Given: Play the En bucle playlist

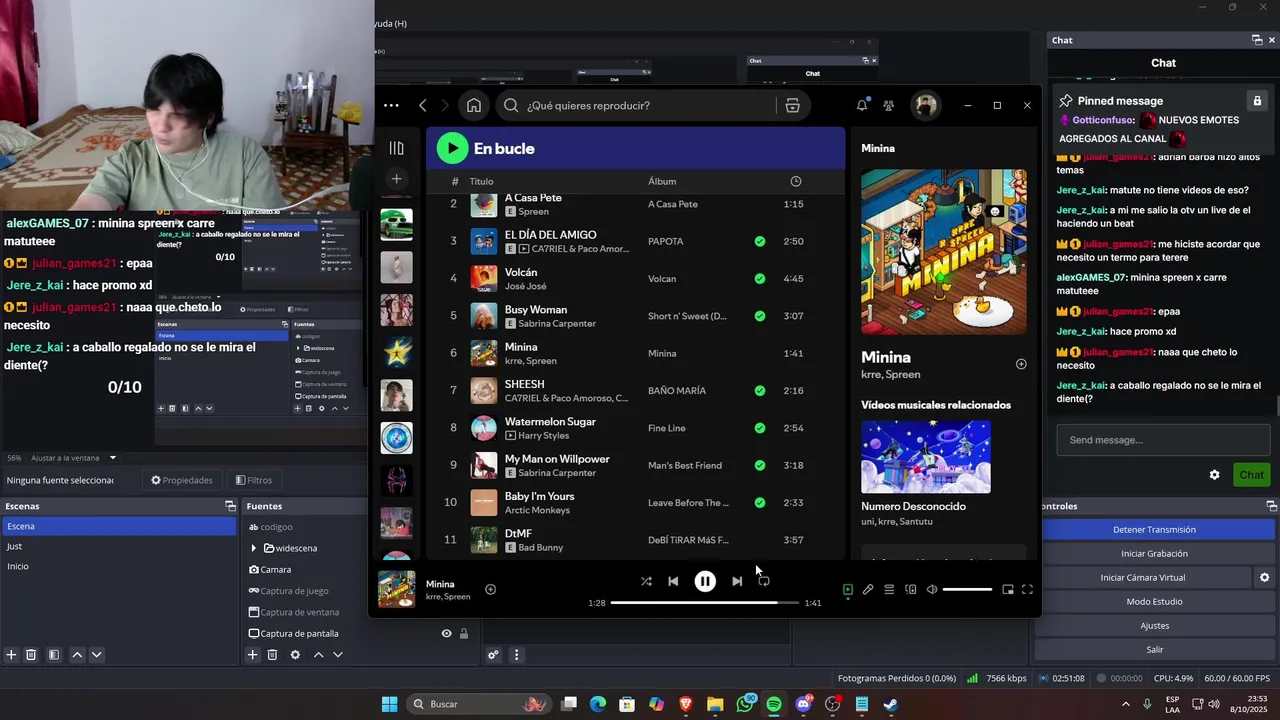Looking at the screenshot, I should 452,148.
